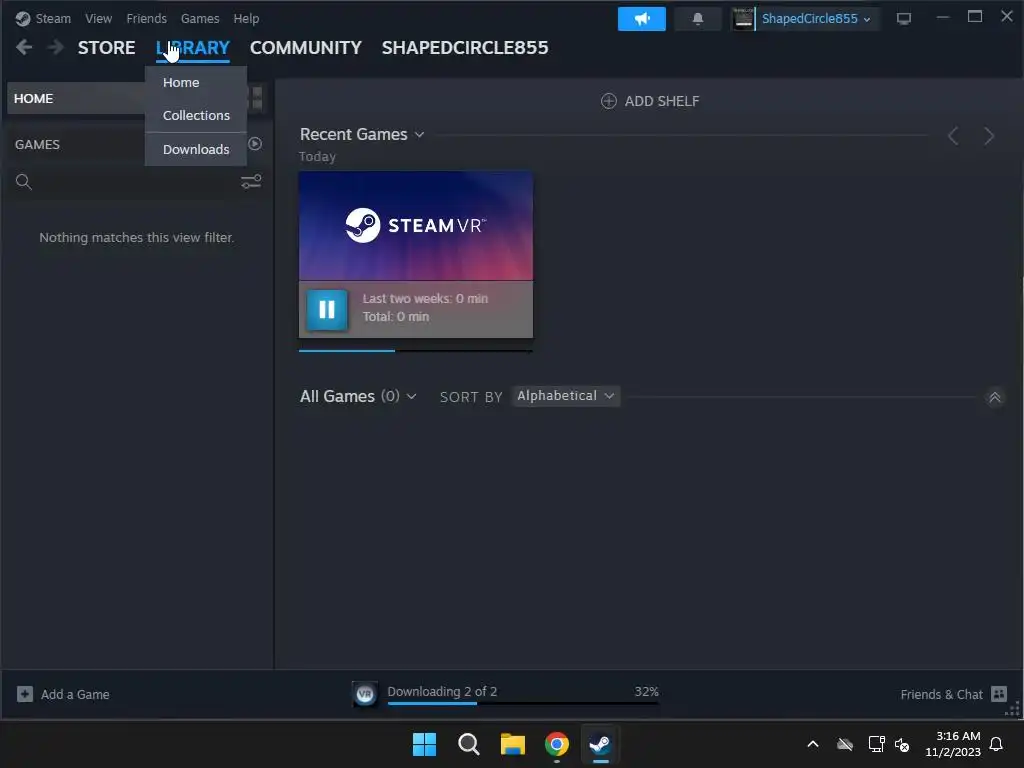Viewport: 1024px width, 768px height.
Task: Go to the COMMUNITY tab
Action: click(306, 48)
